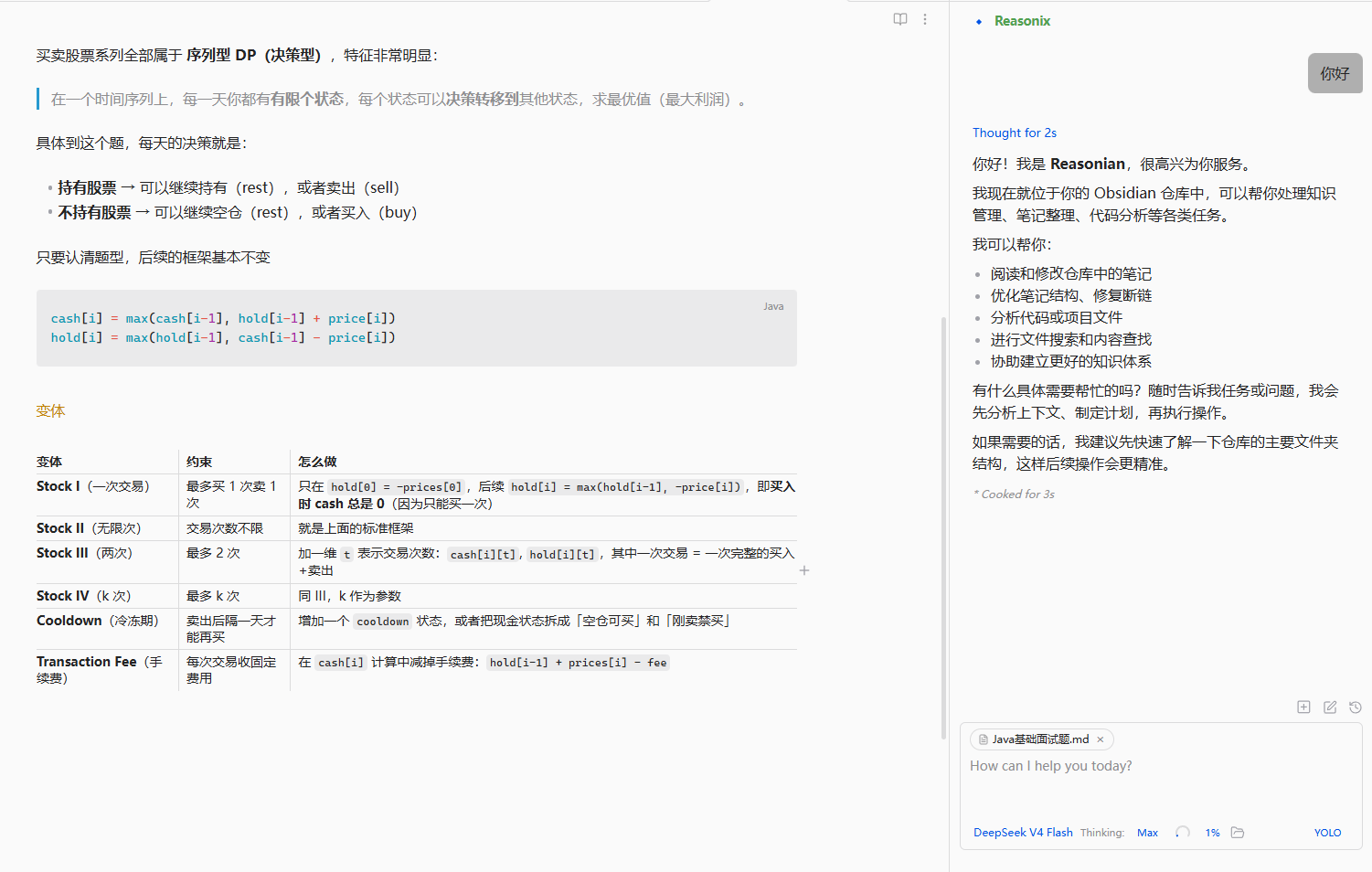The height and width of the screenshot is (872, 1372).
Task: Click the blockquote about 有限个状态
Action: click(x=399, y=100)
